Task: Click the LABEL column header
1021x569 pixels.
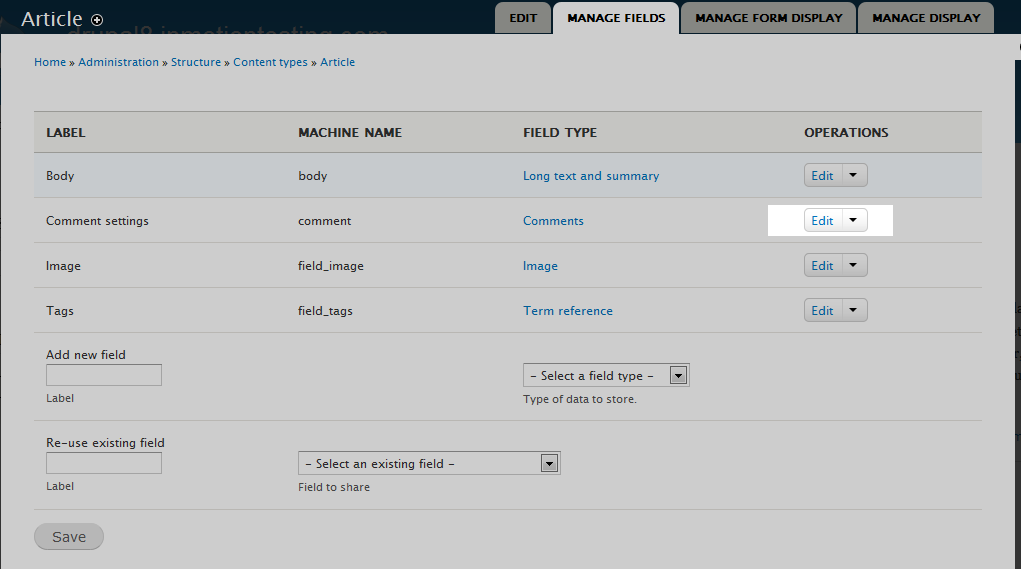Action: click(66, 132)
